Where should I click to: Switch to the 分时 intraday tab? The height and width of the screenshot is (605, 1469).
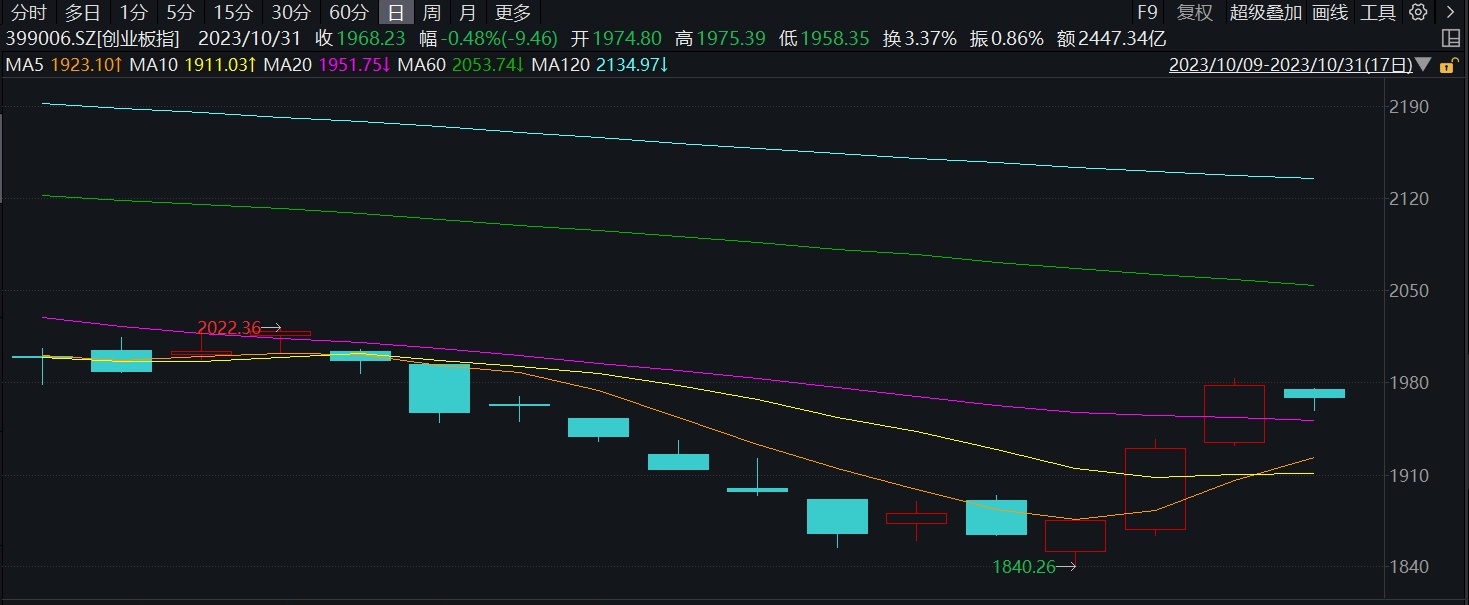point(28,13)
